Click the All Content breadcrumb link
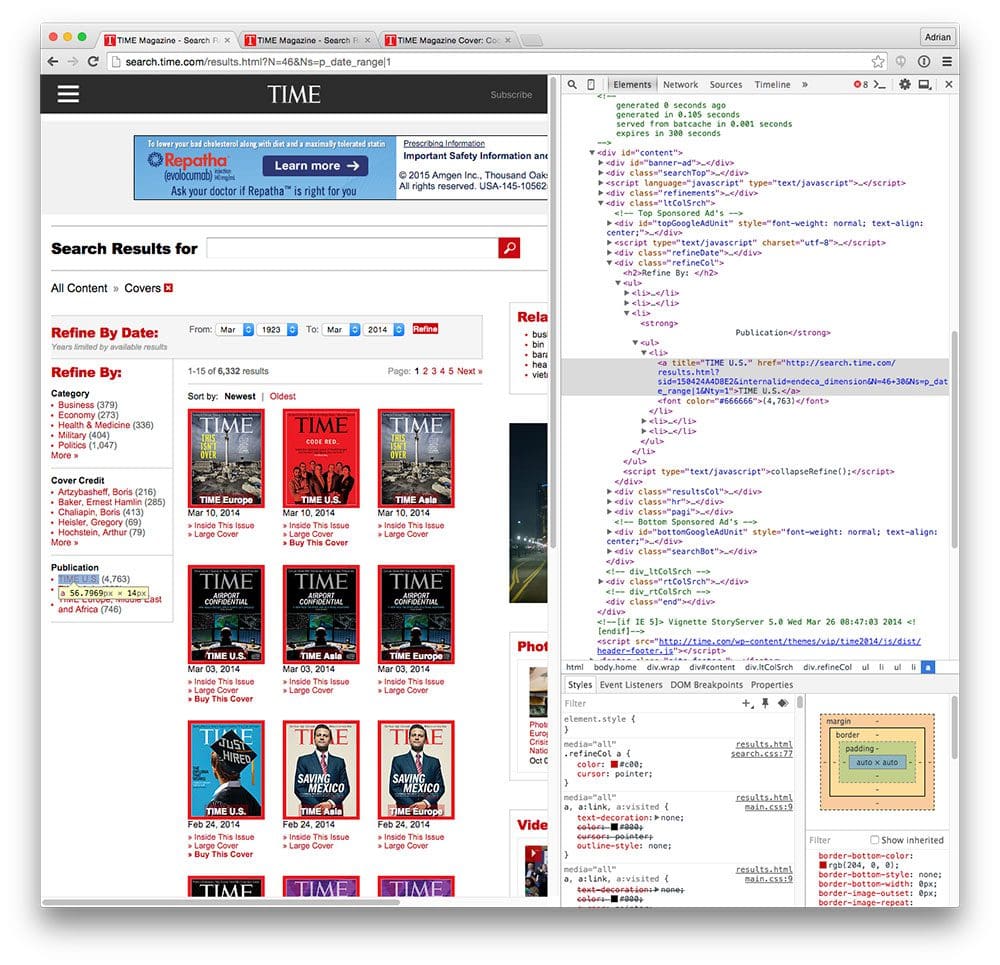Image resolution: width=1000 pixels, height=965 pixels. tap(79, 288)
